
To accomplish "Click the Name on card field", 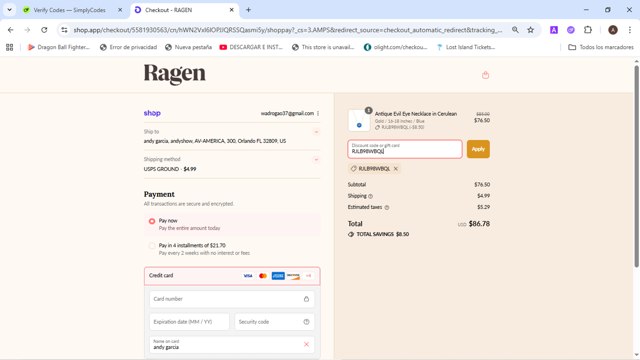I will [x=231, y=344].
